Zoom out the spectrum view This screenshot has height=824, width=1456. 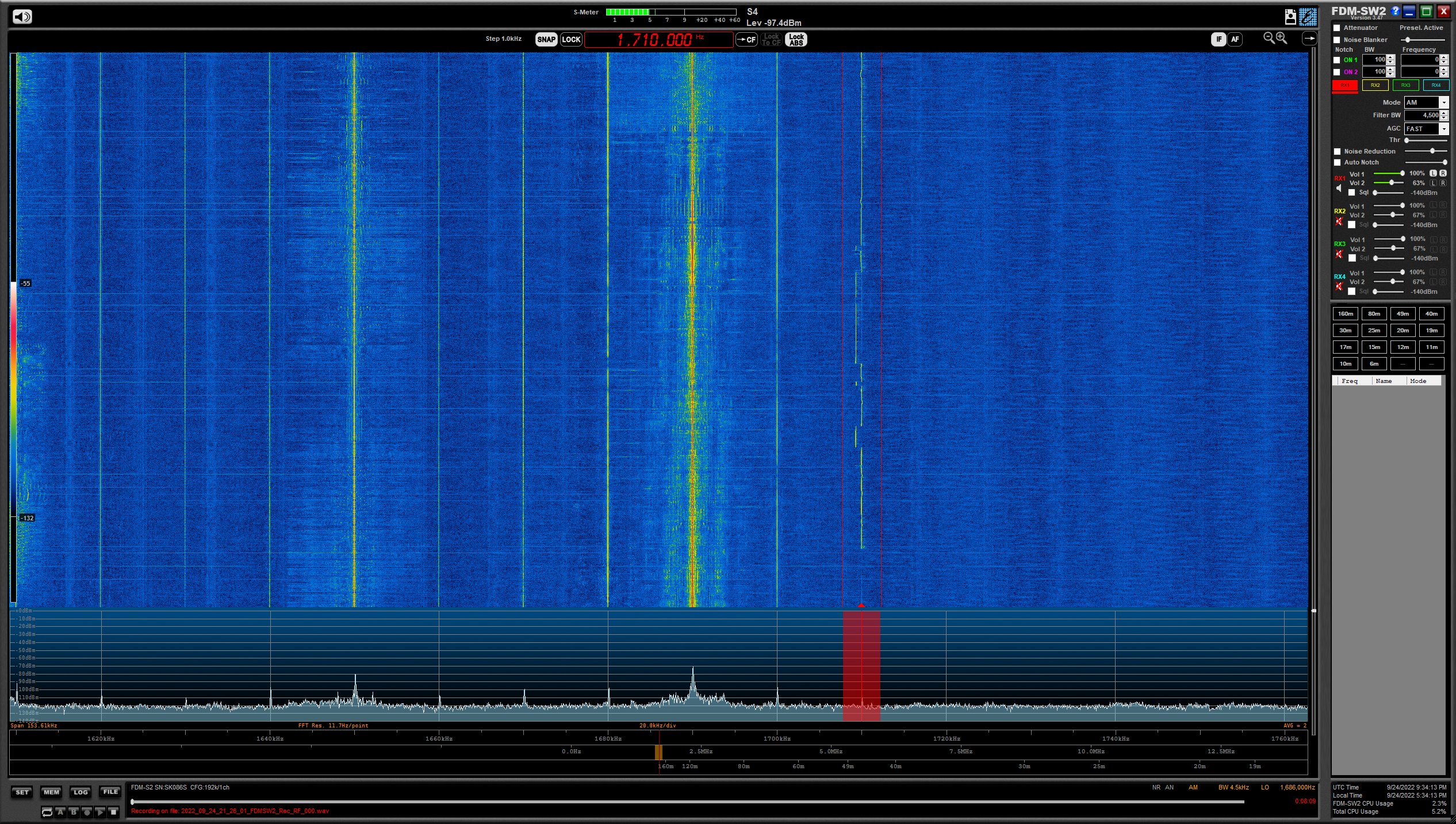(1269, 39)
